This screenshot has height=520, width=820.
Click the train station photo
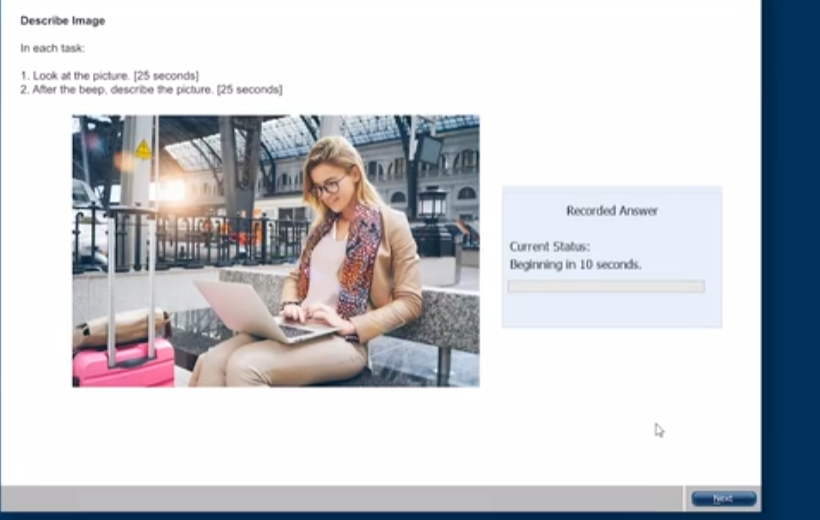pos(275,250)
